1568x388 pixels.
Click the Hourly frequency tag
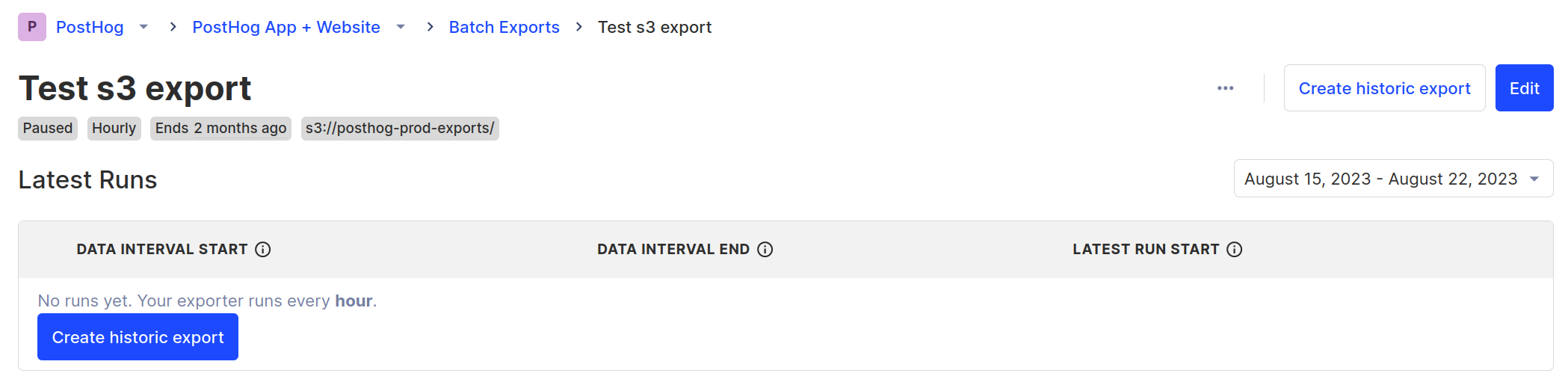[114, 128]
